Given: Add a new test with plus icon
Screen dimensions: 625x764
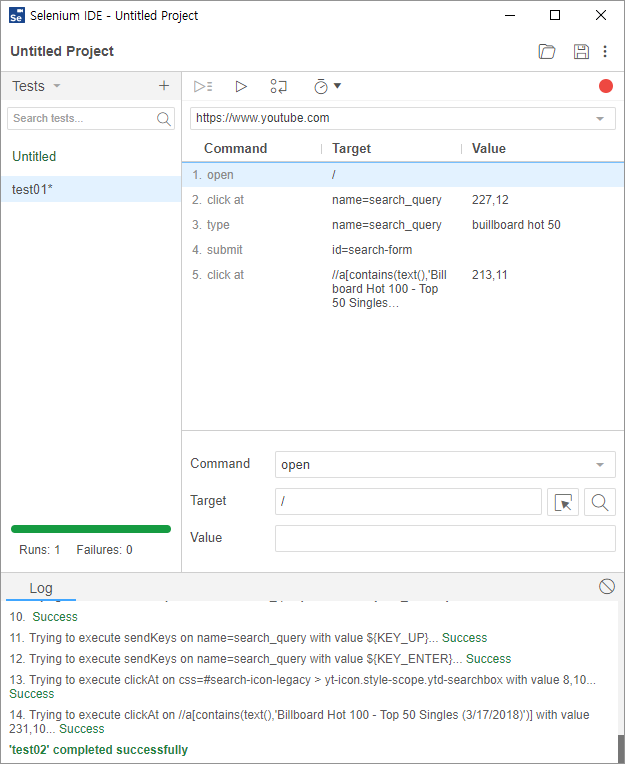Looking at the screenshot, I should 164,86.
